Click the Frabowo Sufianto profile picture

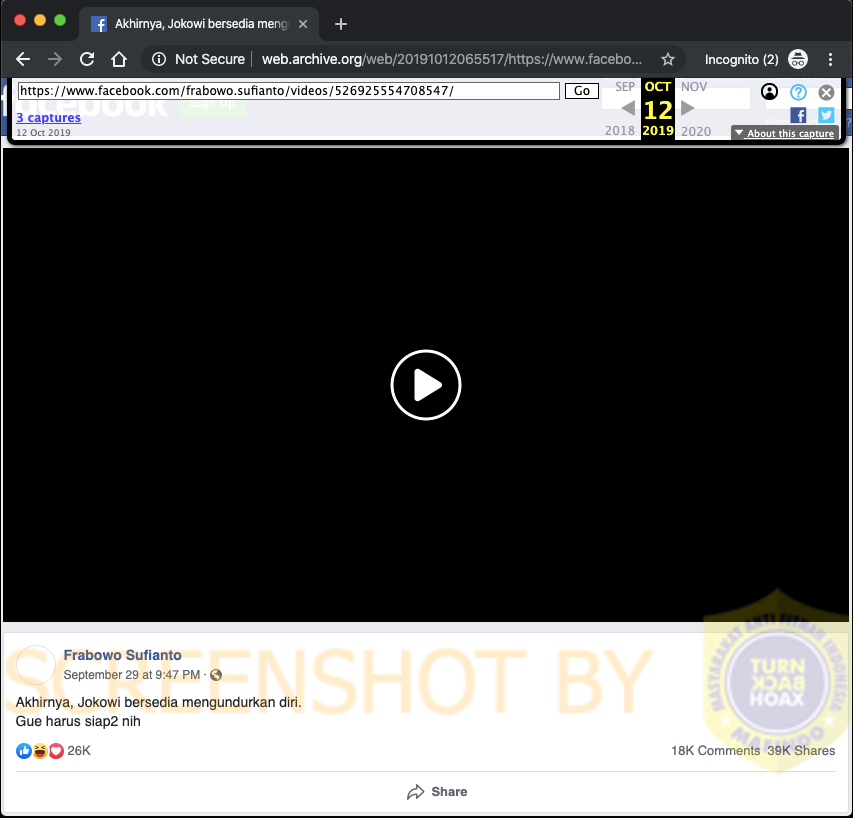[36, 665]
